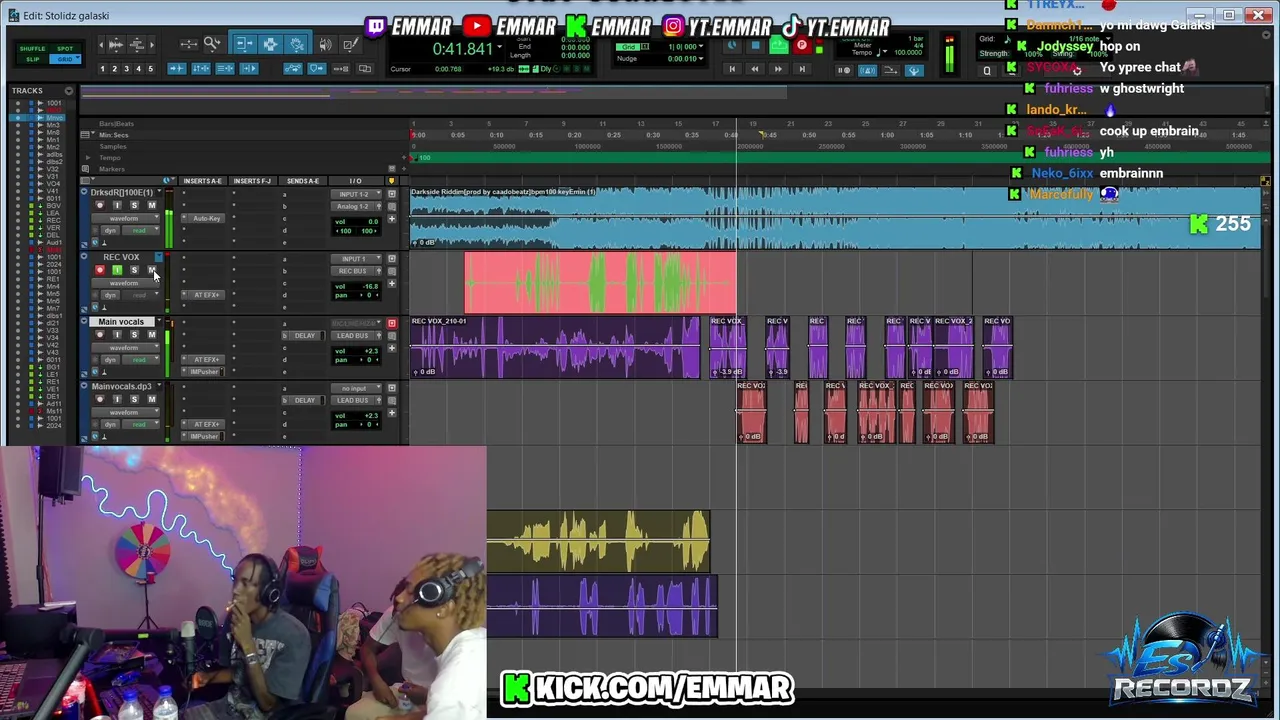Click the green Play transport button
Image resolution: width=1280 pixels, height=720 pixels.
[779, 45]
